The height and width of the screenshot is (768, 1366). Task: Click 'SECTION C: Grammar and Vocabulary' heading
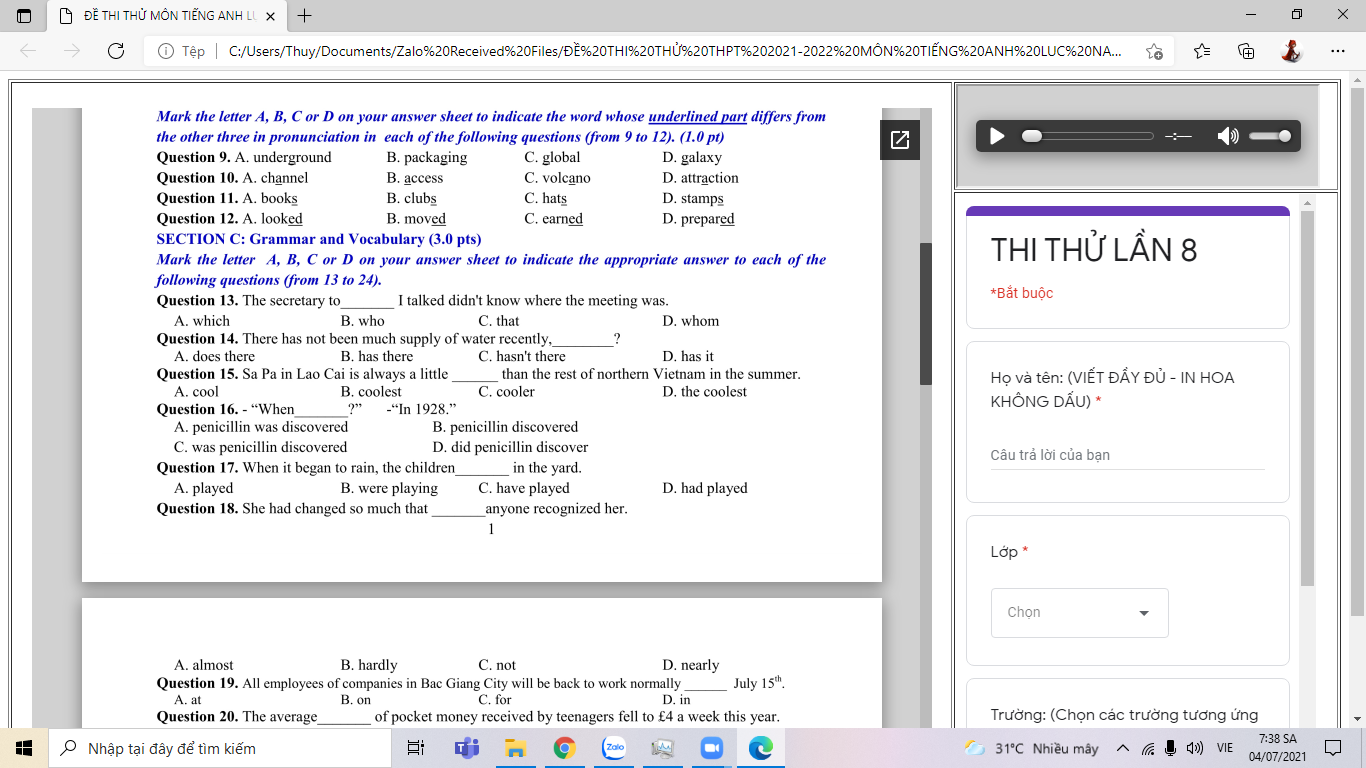point(319,239)
